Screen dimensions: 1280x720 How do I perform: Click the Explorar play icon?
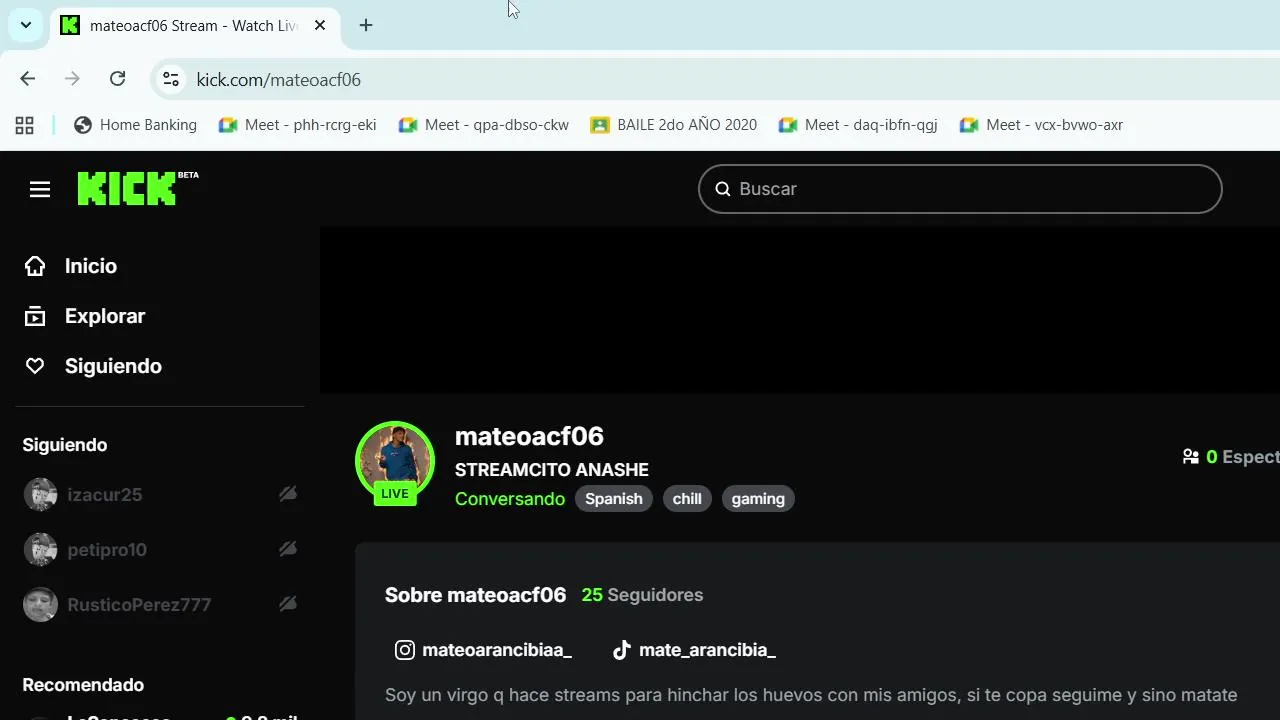coord(35,316)
